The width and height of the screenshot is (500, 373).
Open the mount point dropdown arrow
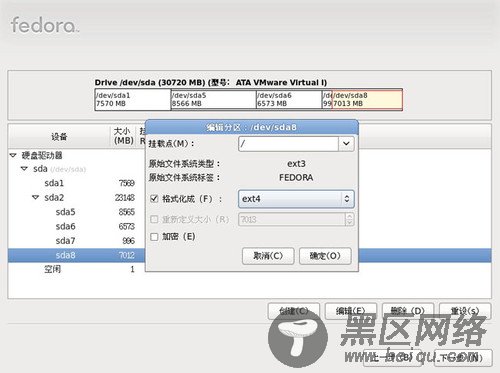click(x=346, y=144)
